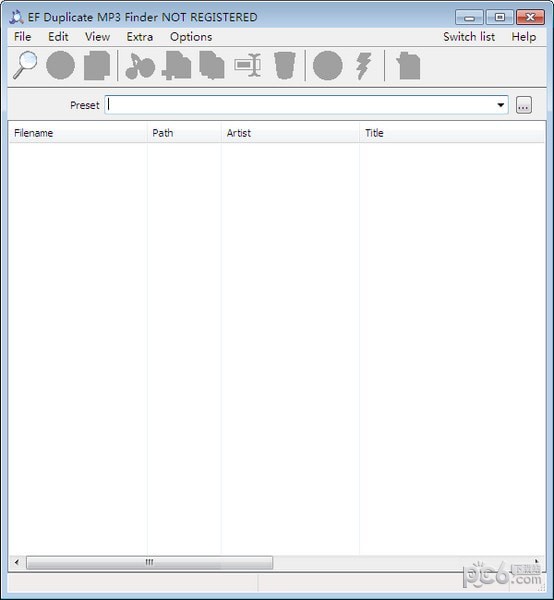Screen dimensions: 554x600
Task: Click the lightning bolt toolbar icon
Action: pyautogui.click(x=363, y=66)
